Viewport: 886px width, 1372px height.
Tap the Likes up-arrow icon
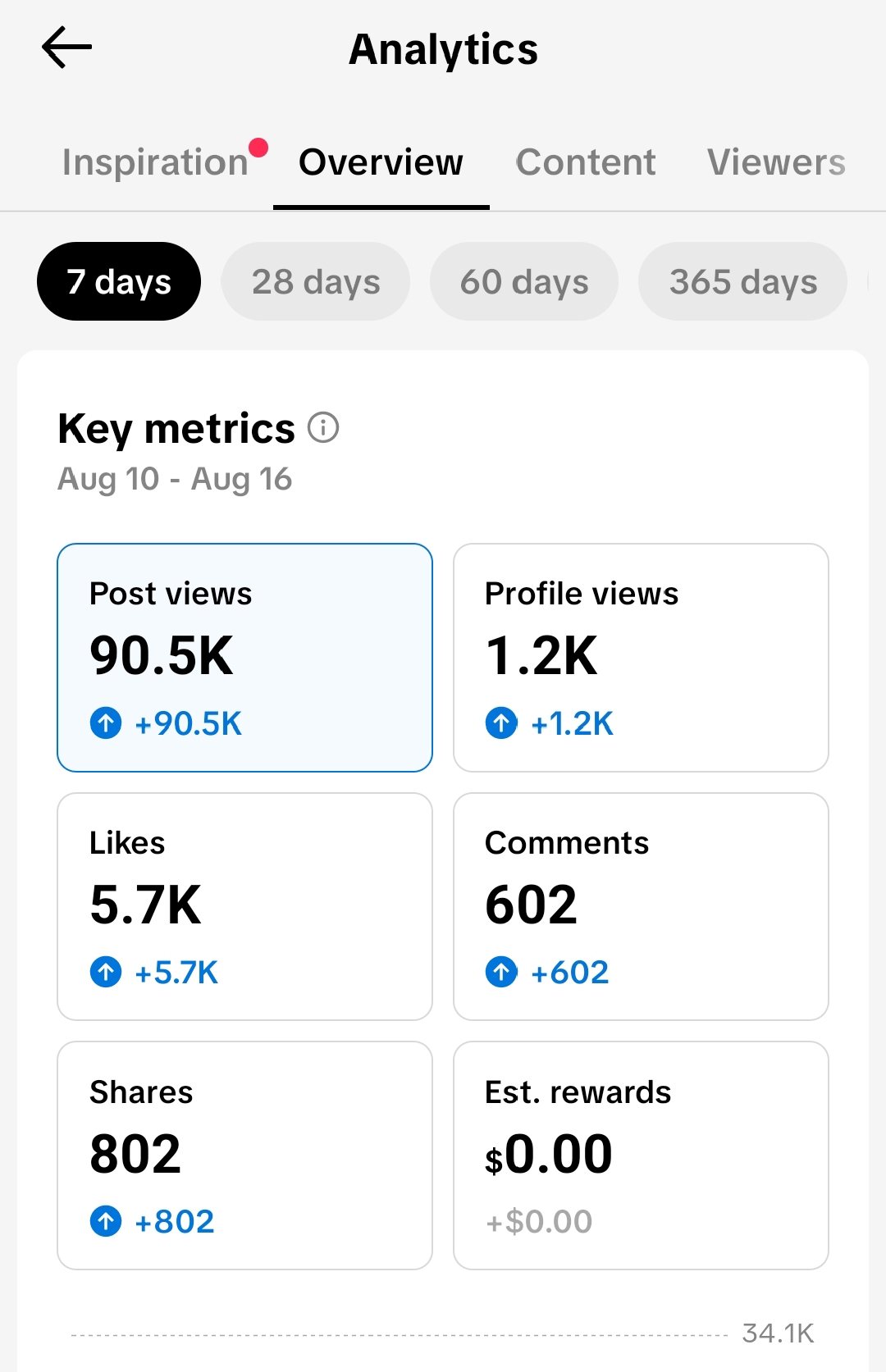106,973
